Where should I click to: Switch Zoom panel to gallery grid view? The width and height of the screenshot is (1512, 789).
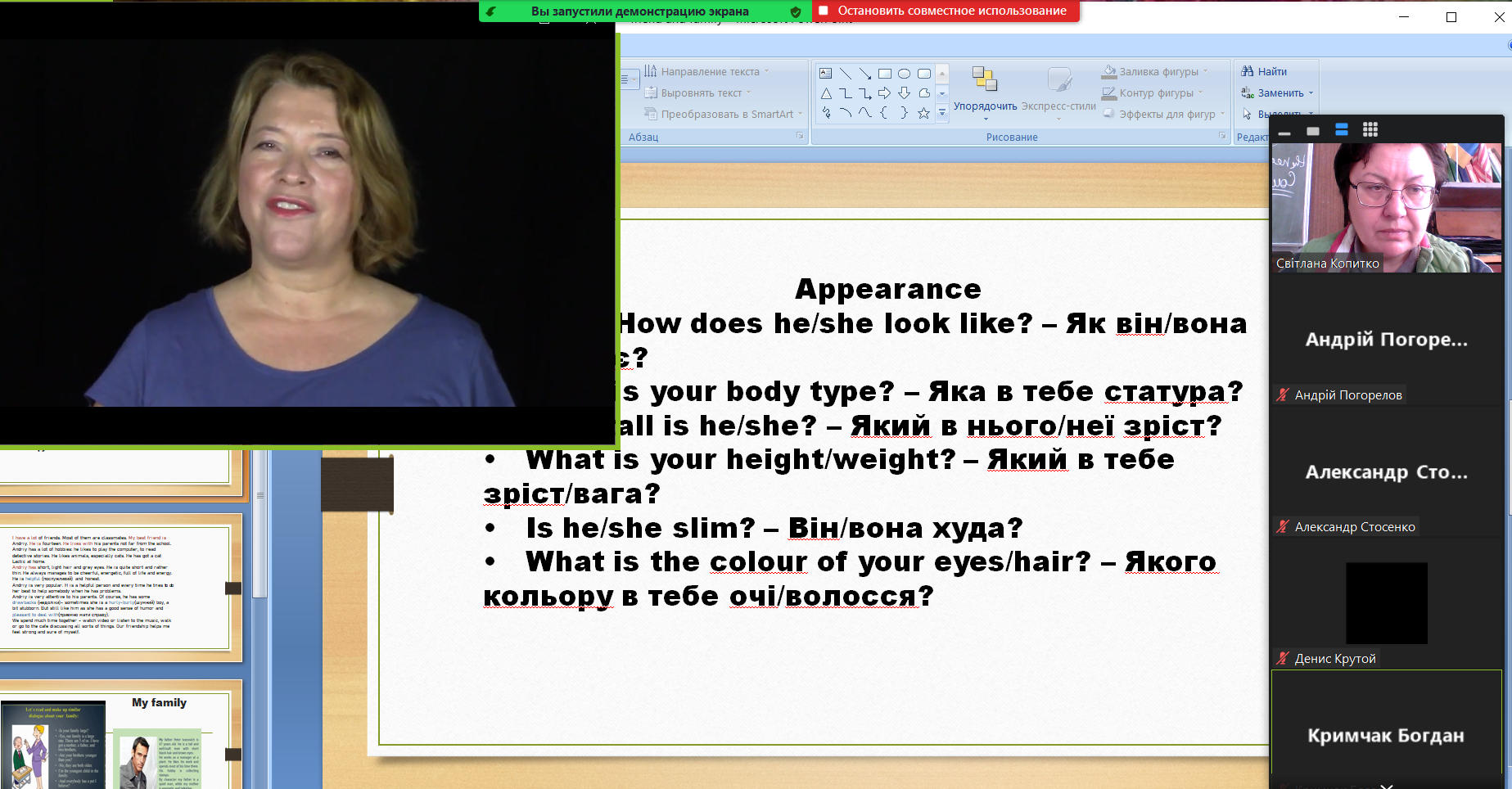pos(1370,129)
